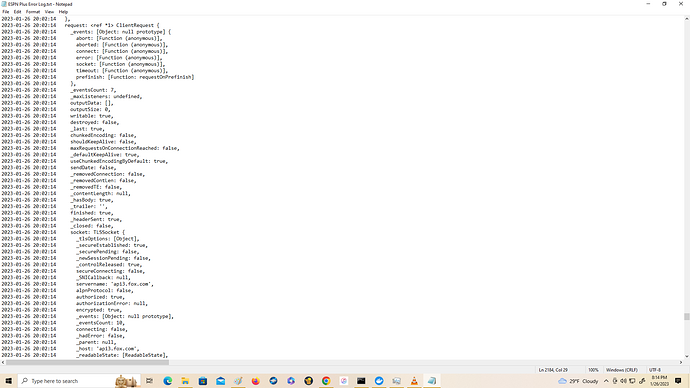Launch Google Chrome from taskbar
The height and width of the screenshot is (388, 690).
[x=326, y=381]
